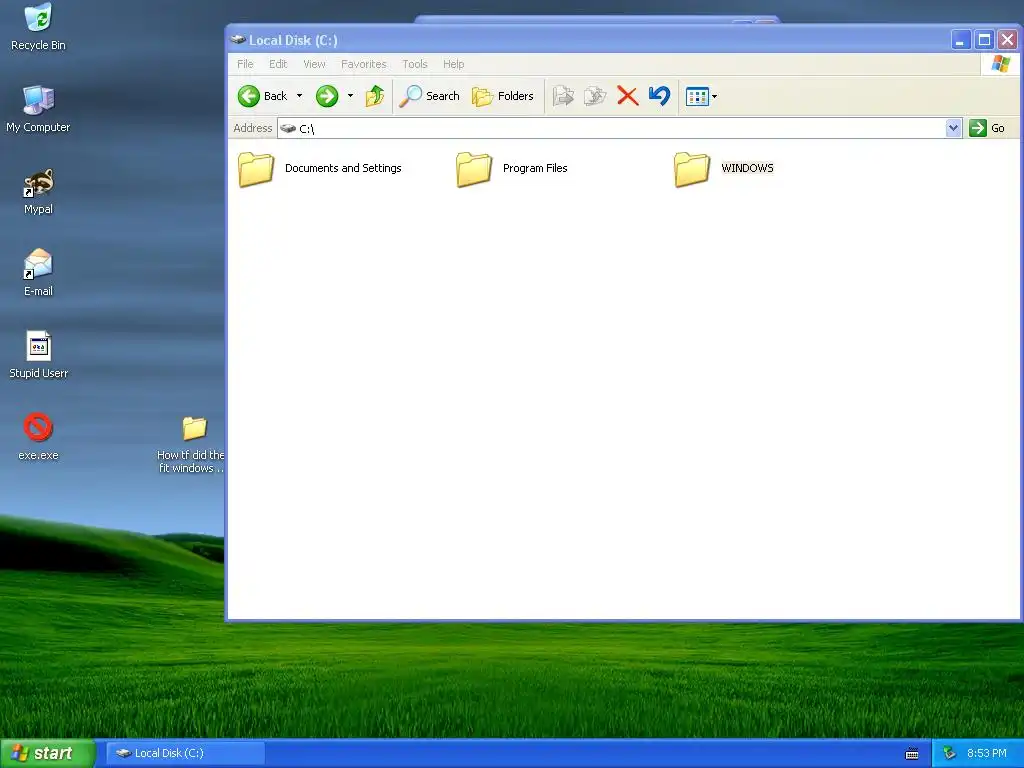Select the exe.exe desktop icon
1024x768 pixels.
(38, 437)
